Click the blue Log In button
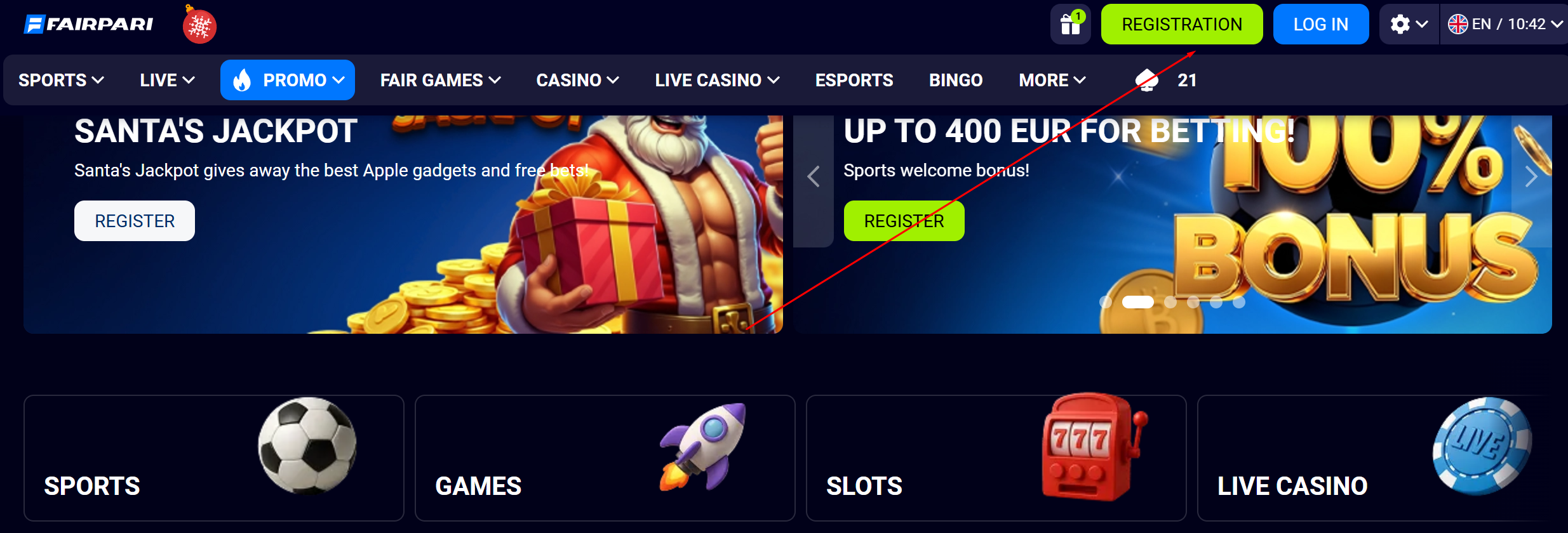 (1321, 24)
